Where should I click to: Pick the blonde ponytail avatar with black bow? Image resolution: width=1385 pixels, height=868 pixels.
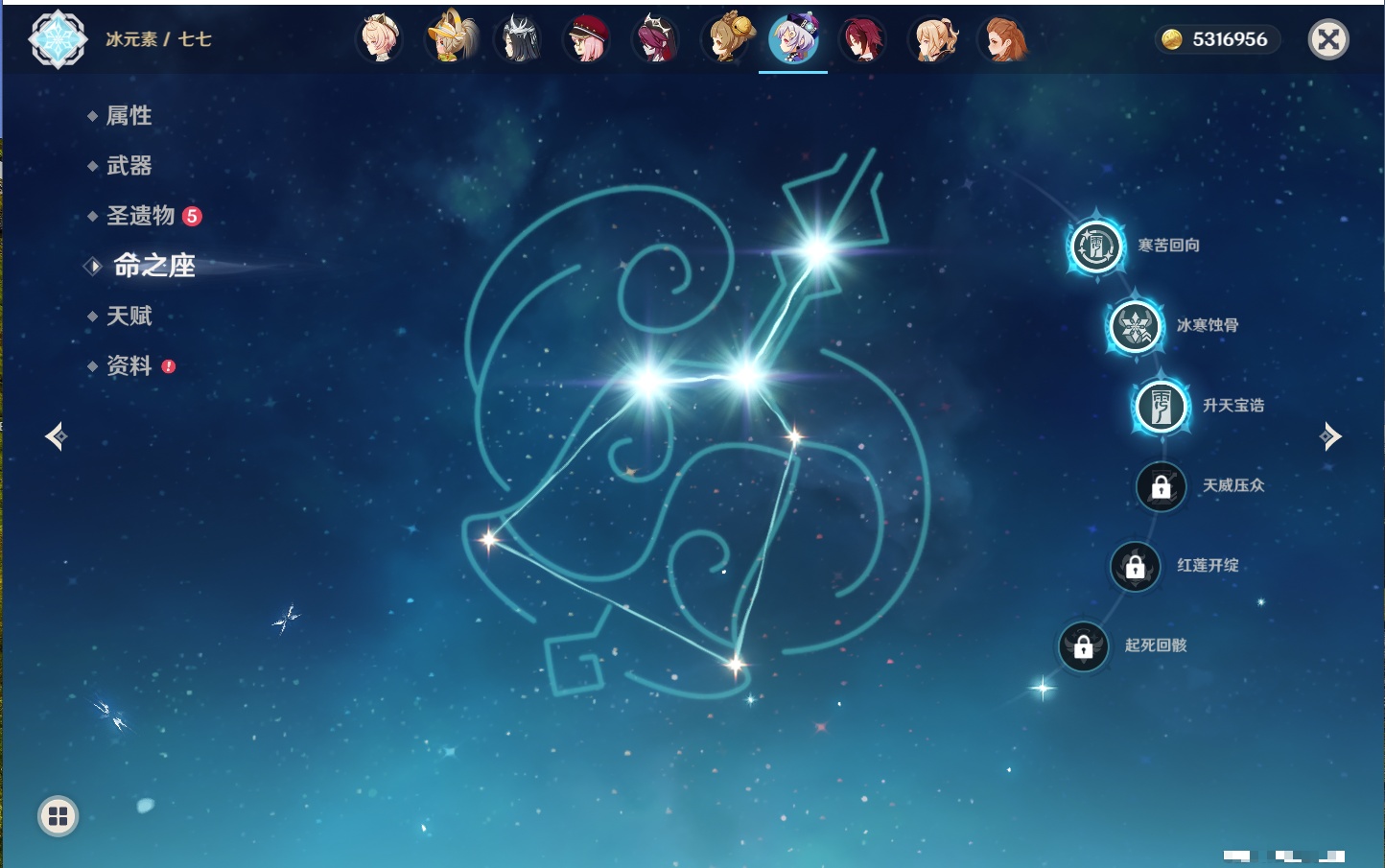[x=933, y=39]
